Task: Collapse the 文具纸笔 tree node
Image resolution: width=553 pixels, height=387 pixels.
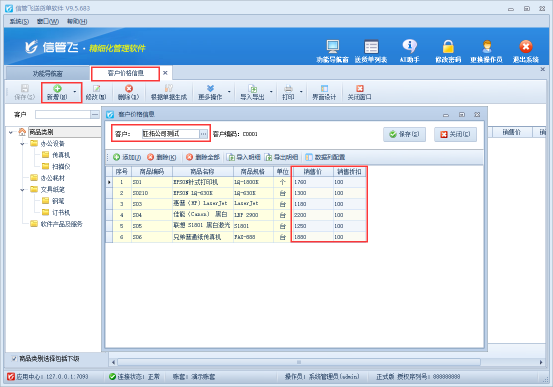Action: [x=22, y=190]
